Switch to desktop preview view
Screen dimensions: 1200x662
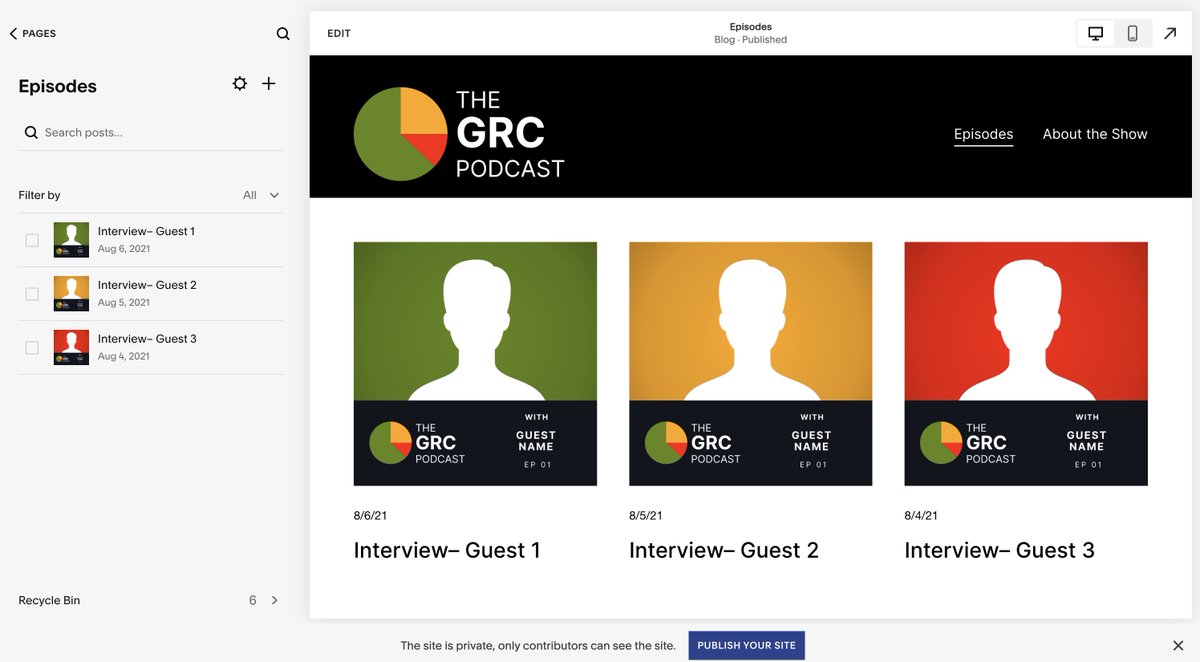(x=1096, y=34)
